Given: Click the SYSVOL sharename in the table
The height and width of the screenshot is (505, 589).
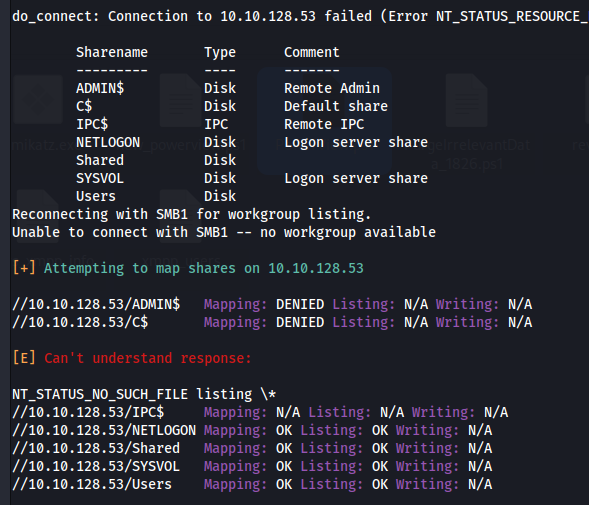Looking at the screenshot, I should point(100,178).
